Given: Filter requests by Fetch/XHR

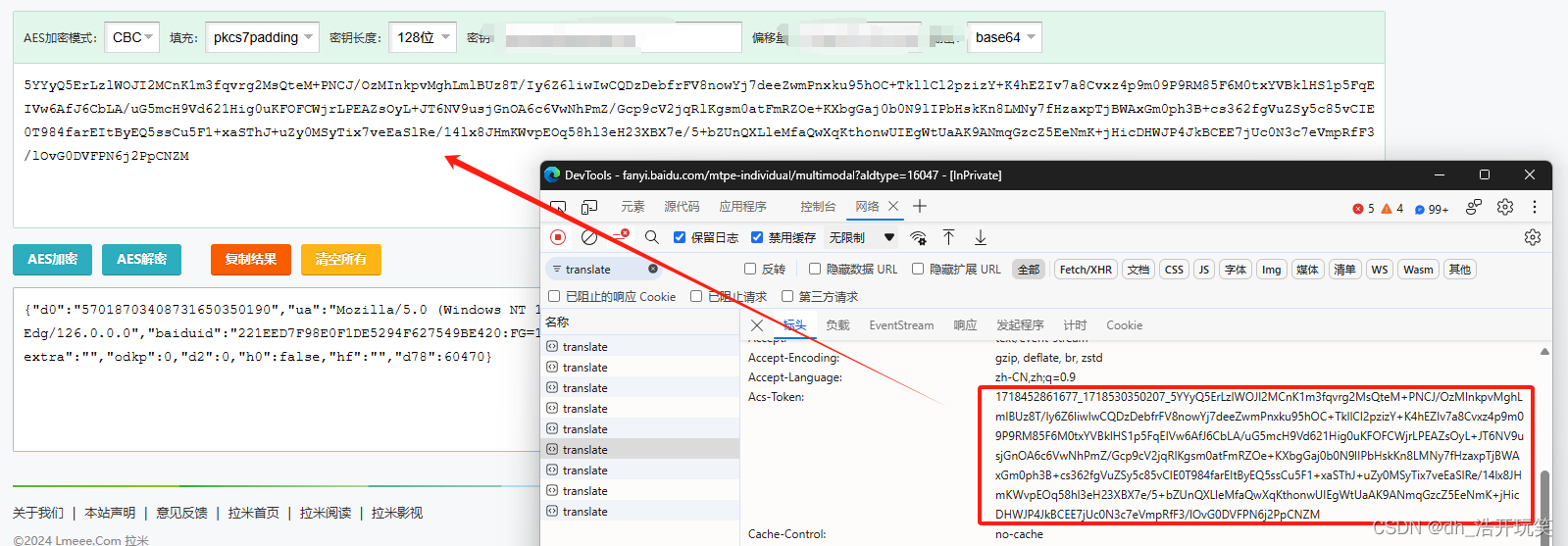Looking at the screenshot, I should (x=1086, y=270).
